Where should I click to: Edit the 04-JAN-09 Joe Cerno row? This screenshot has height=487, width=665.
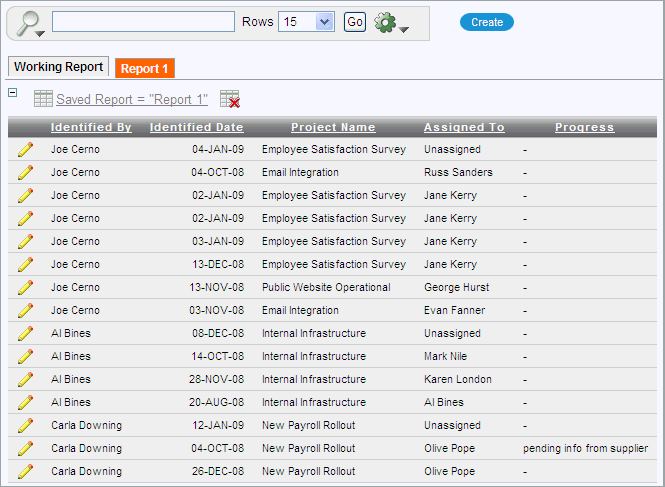(x=25, y=150)
